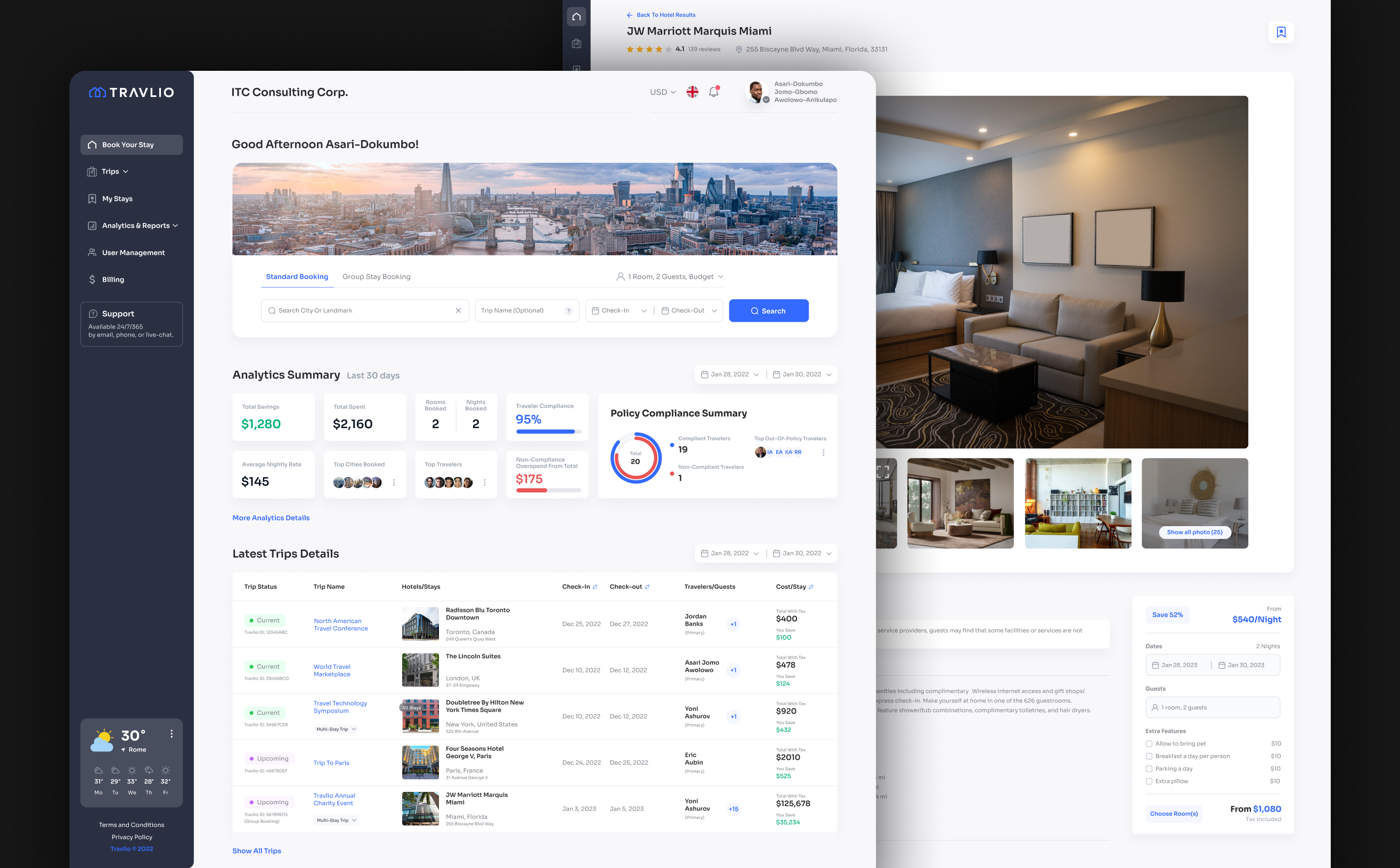Switch language via the UK flag icon
The image size is (1400, 868).
pos(693,92)
